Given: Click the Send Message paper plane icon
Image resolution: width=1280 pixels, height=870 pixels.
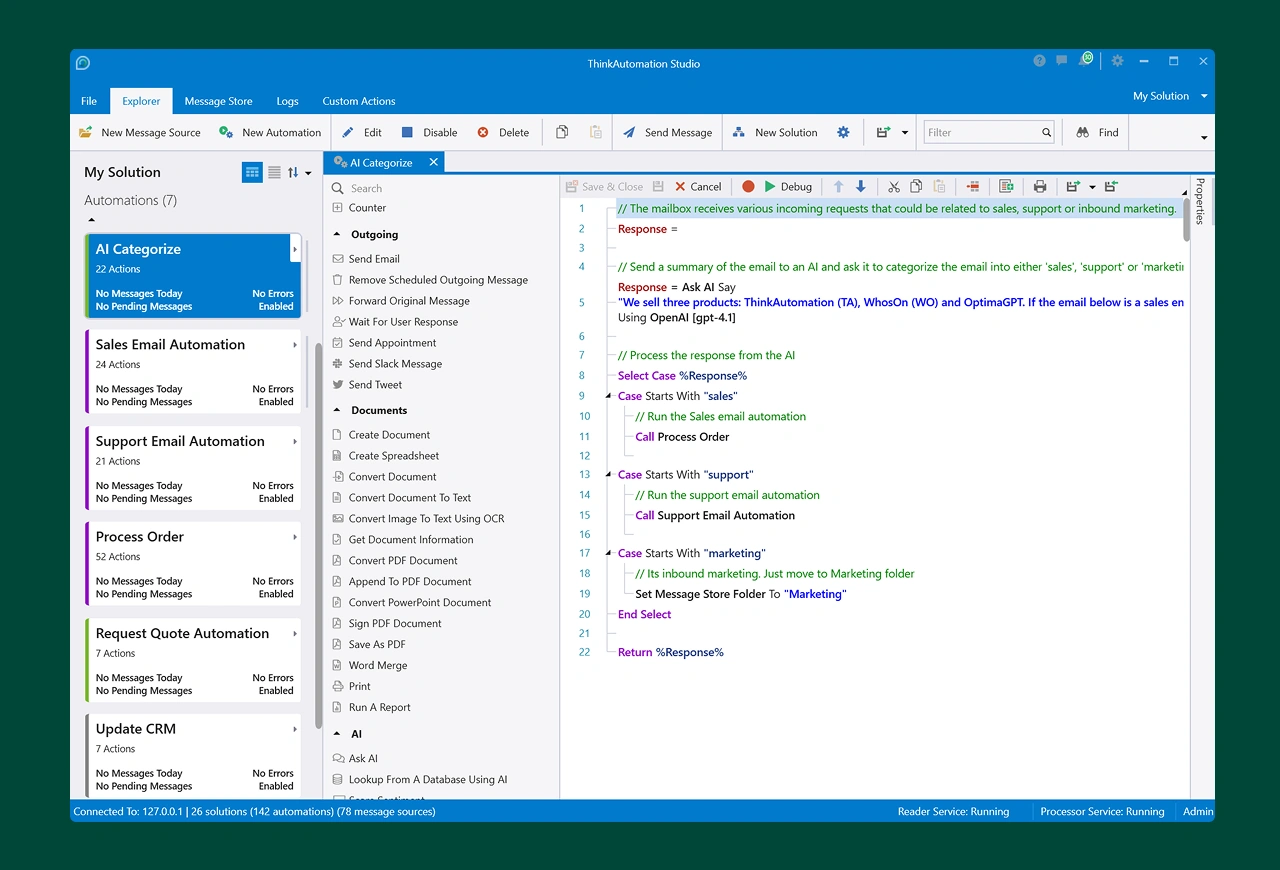Looking at the screenshot, I should (x=629, y=132).
